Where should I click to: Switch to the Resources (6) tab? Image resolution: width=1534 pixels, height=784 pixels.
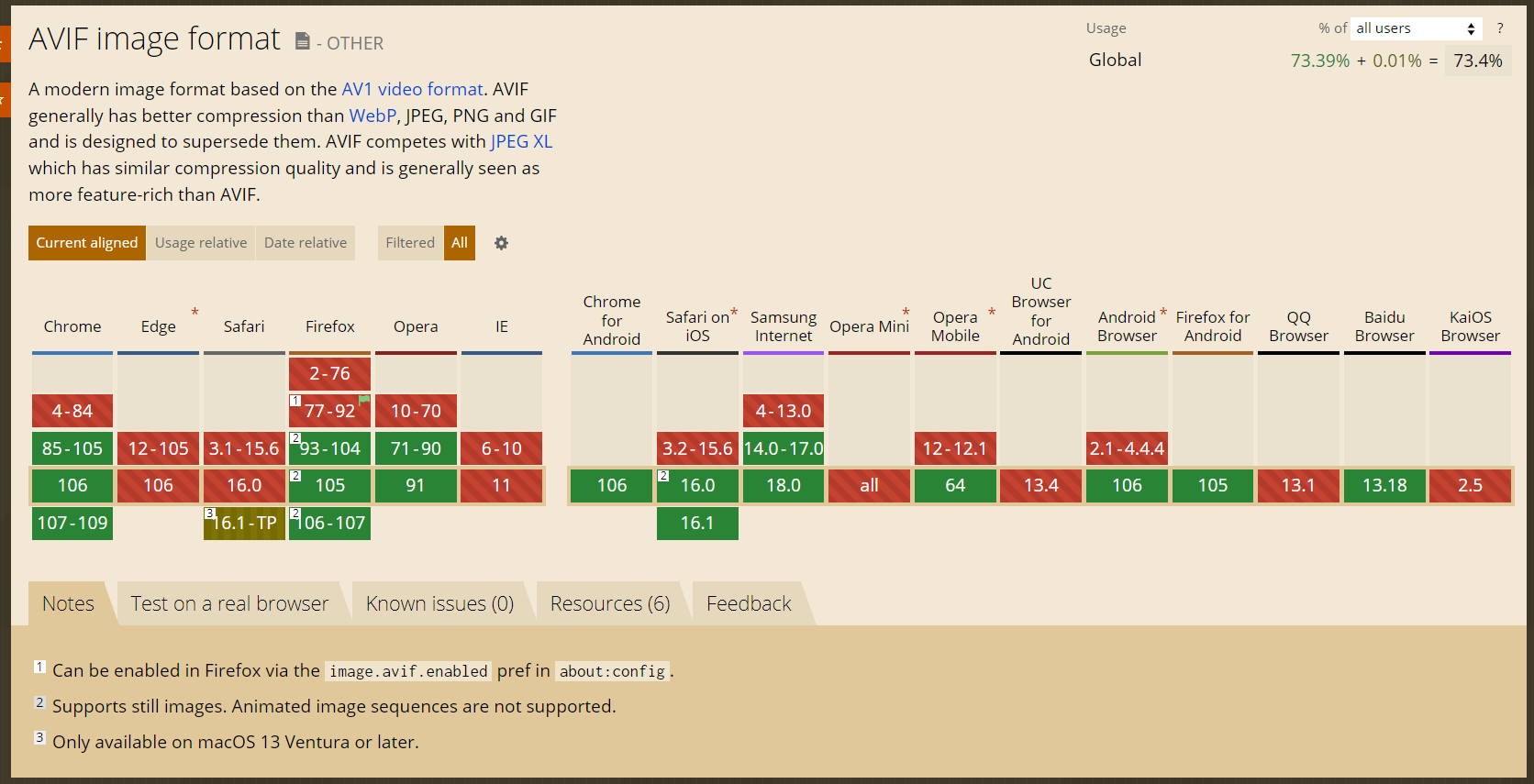(610, 603)
